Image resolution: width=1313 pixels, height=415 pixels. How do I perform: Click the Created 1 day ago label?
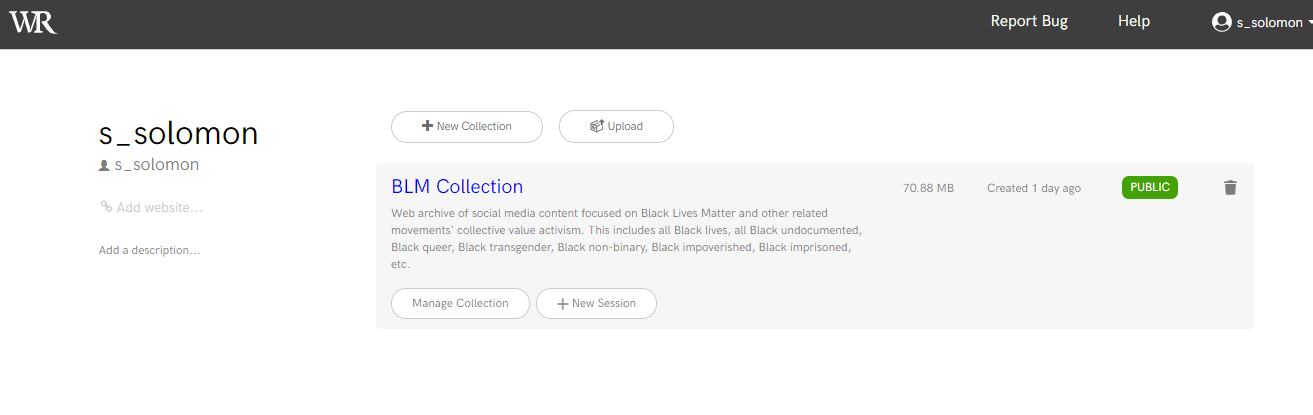click(1033, 188)
